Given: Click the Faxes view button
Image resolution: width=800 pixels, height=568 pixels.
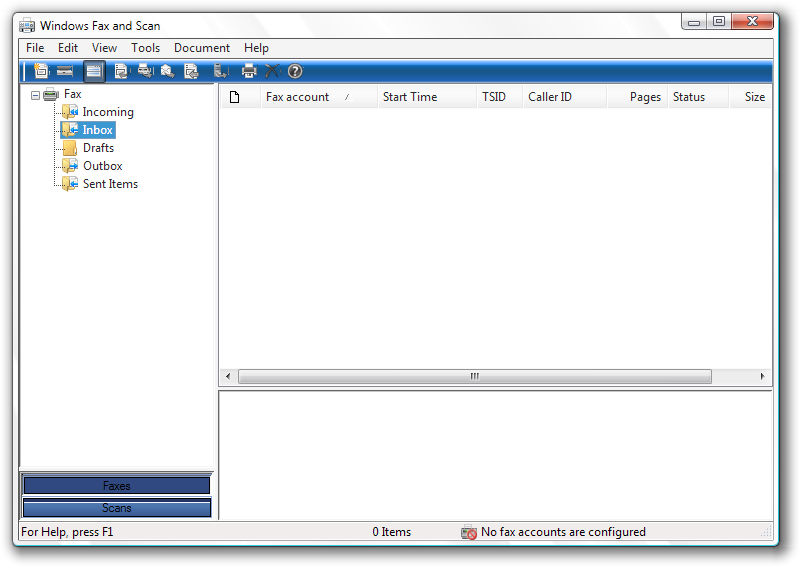Looking at the screenshot, I should tap(116, 486).
